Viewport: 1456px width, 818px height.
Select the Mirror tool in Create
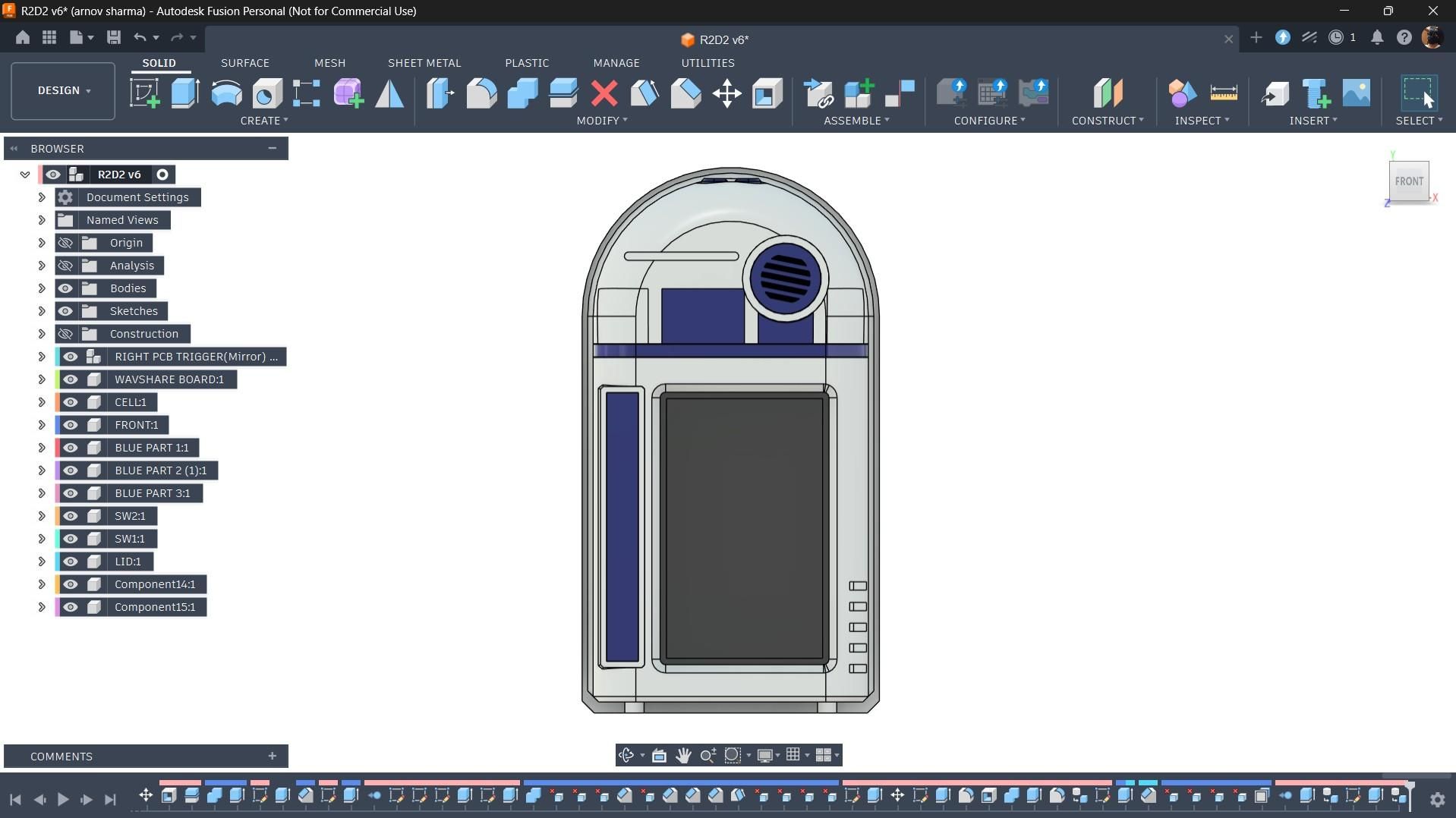[x=389, y=93]
